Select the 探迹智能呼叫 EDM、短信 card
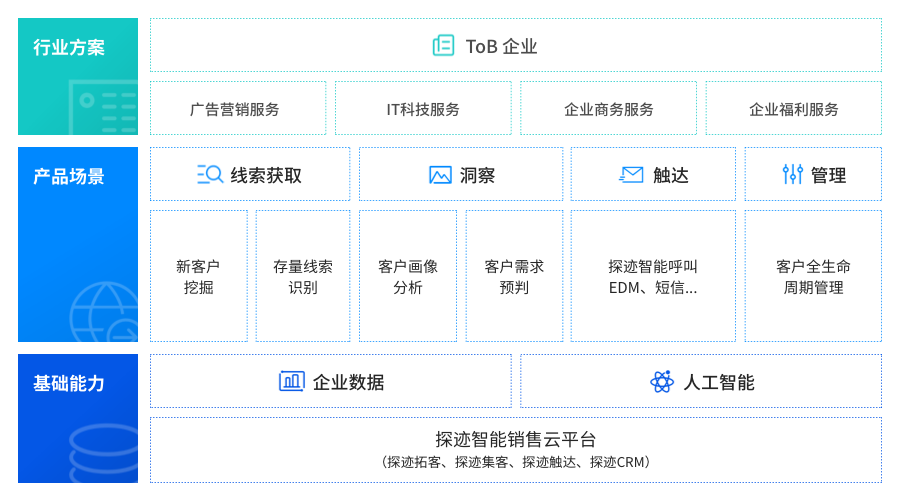 (653, 276)
